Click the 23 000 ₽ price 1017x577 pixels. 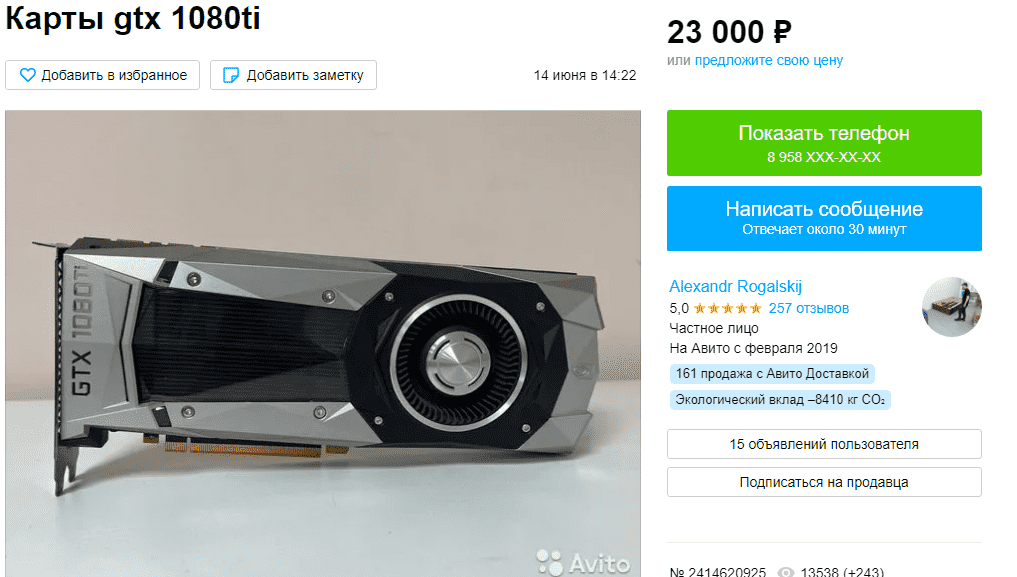729,32
